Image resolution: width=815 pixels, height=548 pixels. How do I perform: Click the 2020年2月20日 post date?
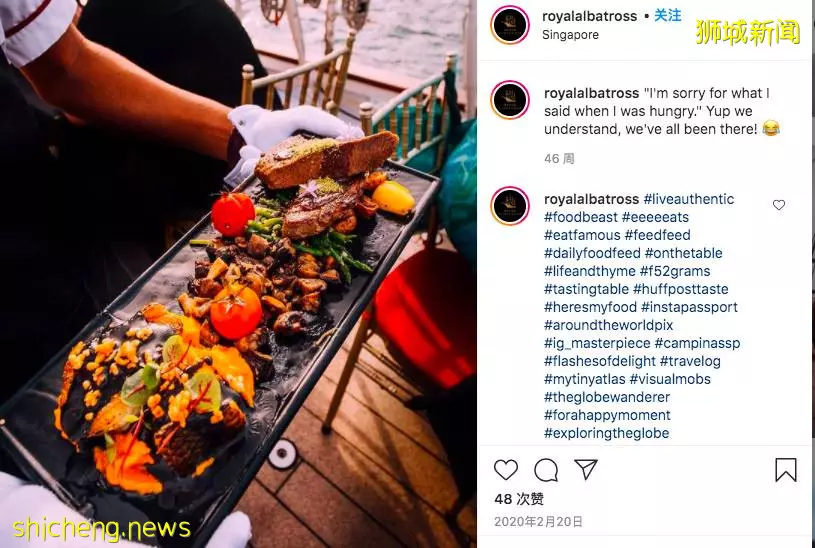coord(538,521)
